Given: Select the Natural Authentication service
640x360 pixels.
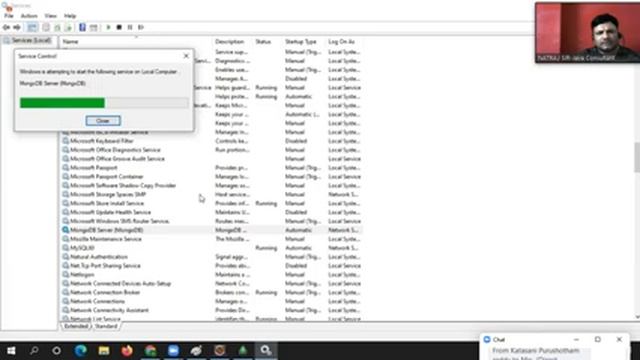Looking at the screenshot, I should pos(211,257).
